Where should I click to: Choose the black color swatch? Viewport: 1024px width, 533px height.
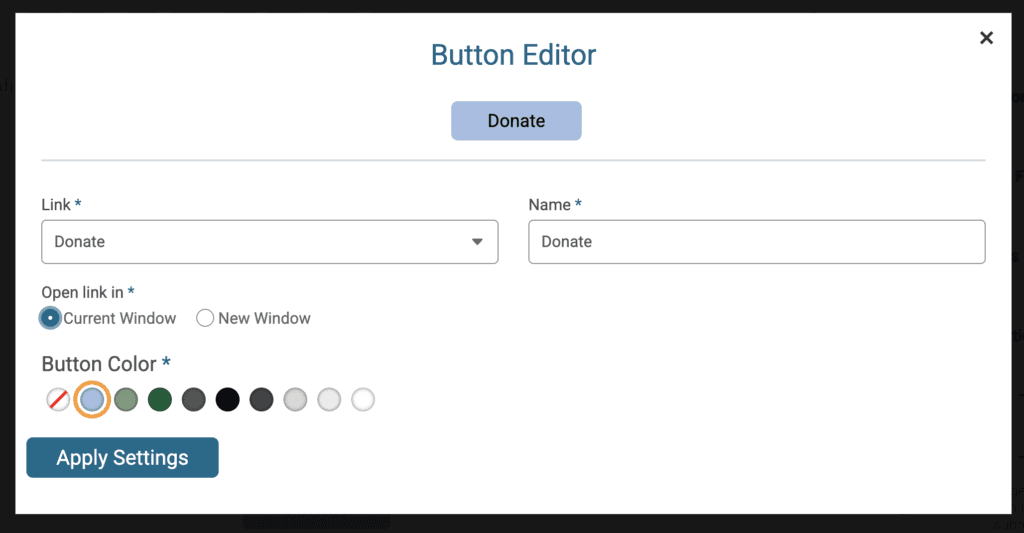click(x=228, y=399)
